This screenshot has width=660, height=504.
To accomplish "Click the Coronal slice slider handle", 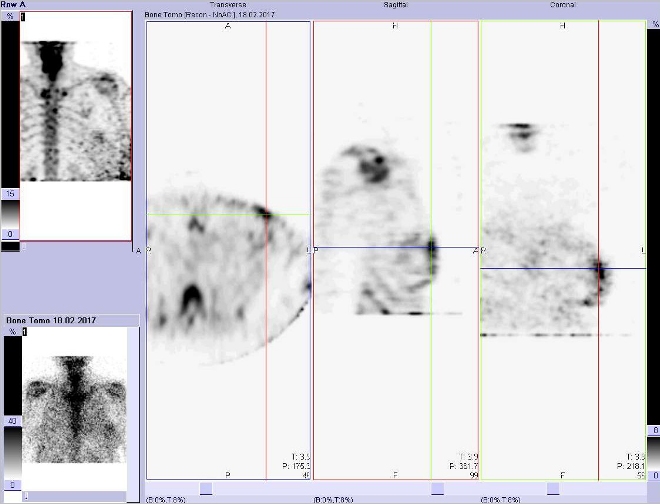I will tap(553, 489).
